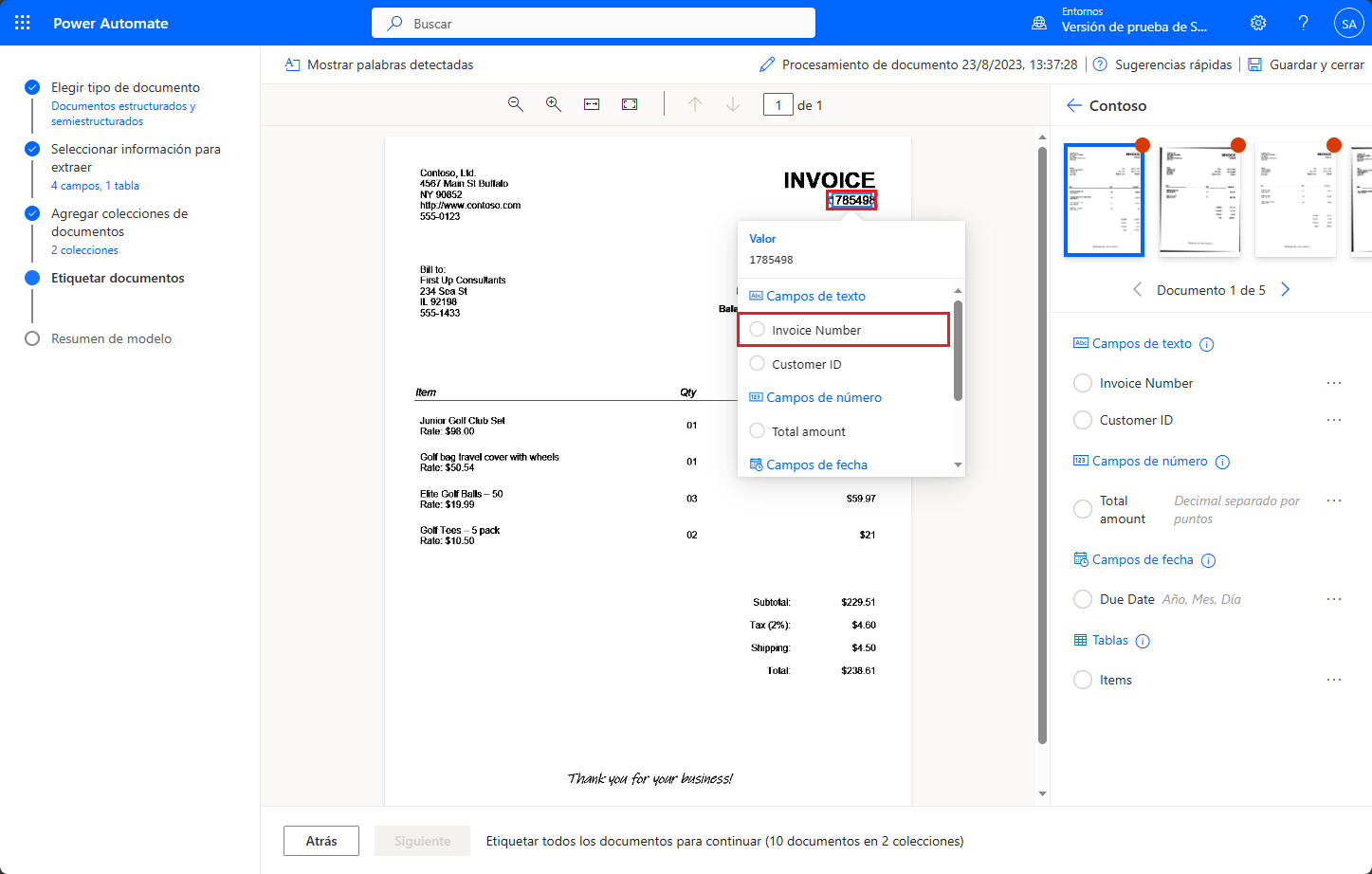Show info about Campos de texto
The image size is (1372, 874).
(1207, 344)
